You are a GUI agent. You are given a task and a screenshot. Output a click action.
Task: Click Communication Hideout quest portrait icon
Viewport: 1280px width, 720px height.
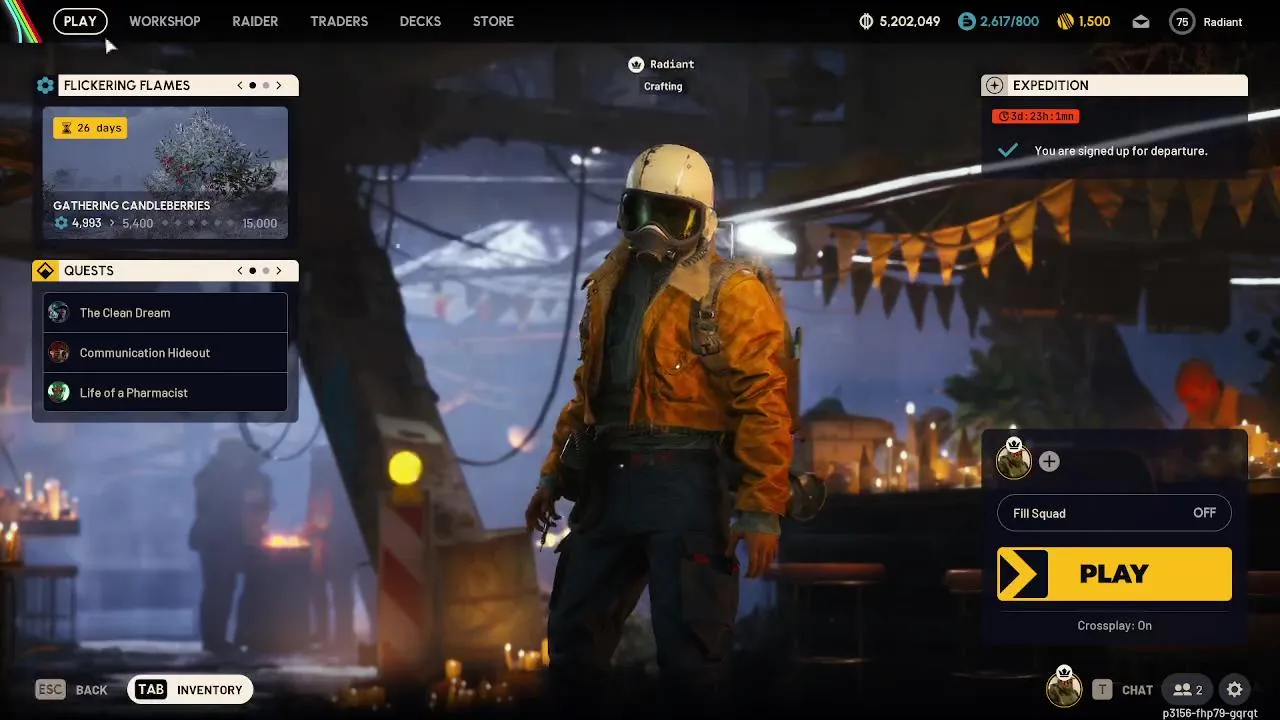click(x=59, y=352)
